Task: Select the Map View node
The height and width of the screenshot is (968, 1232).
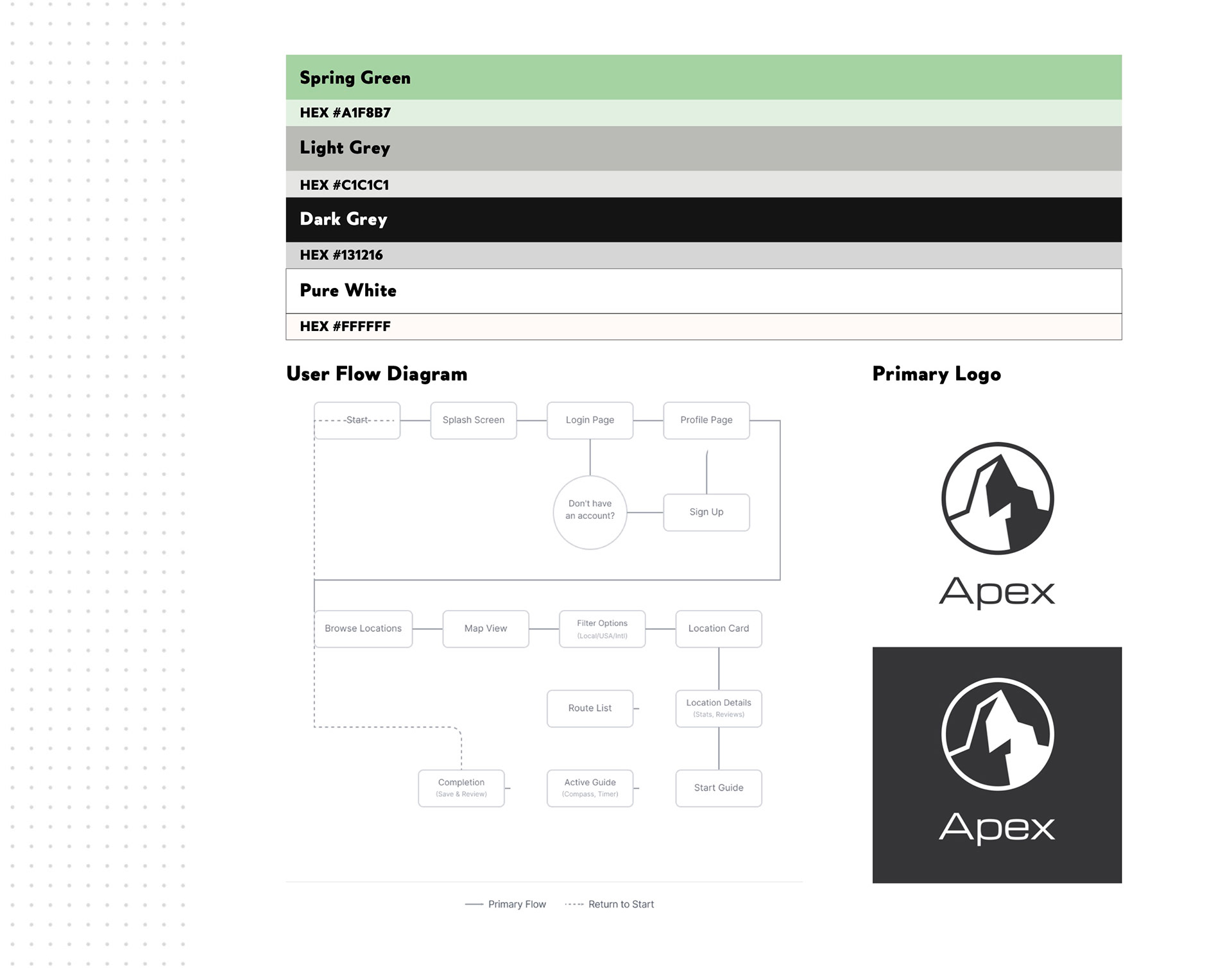Action: (x=485, y=629)
